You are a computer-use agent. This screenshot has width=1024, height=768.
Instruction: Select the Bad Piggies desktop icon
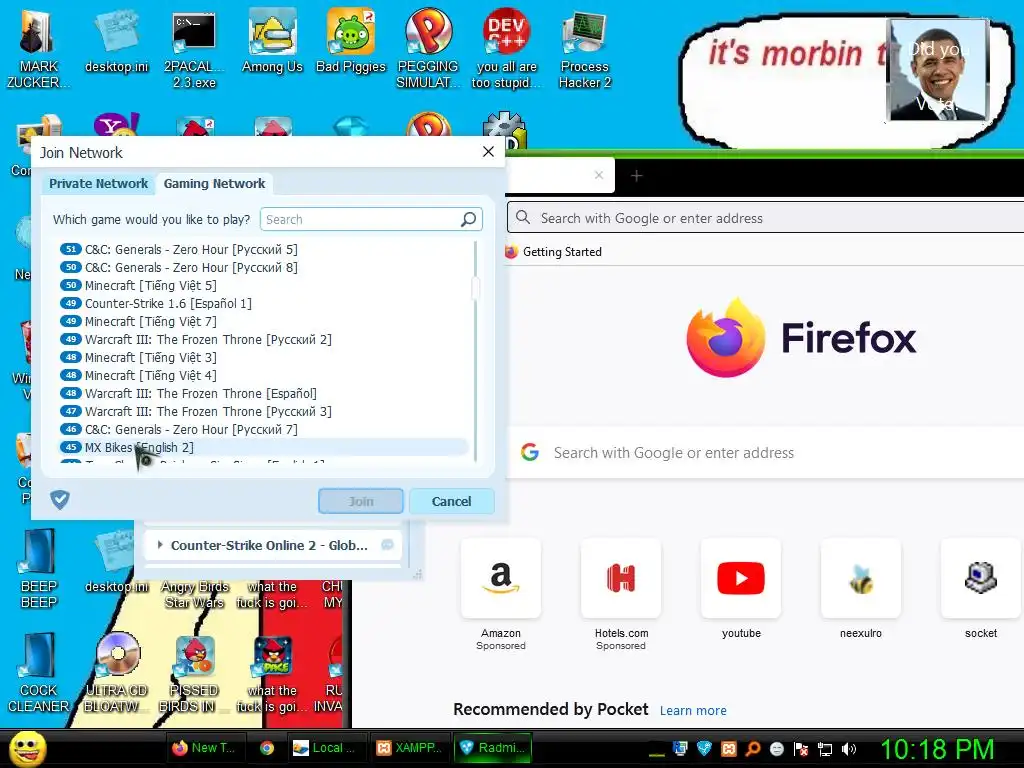point(351,42)
